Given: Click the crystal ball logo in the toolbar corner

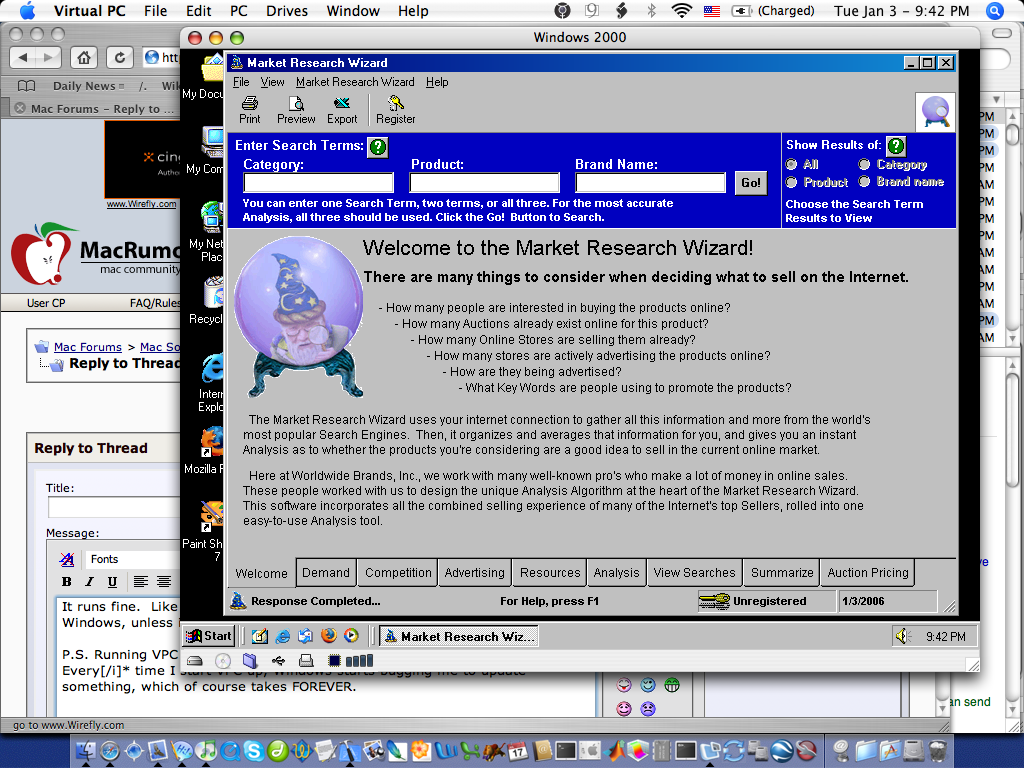Looking at the screenshot, I should [x=935, y=112].
